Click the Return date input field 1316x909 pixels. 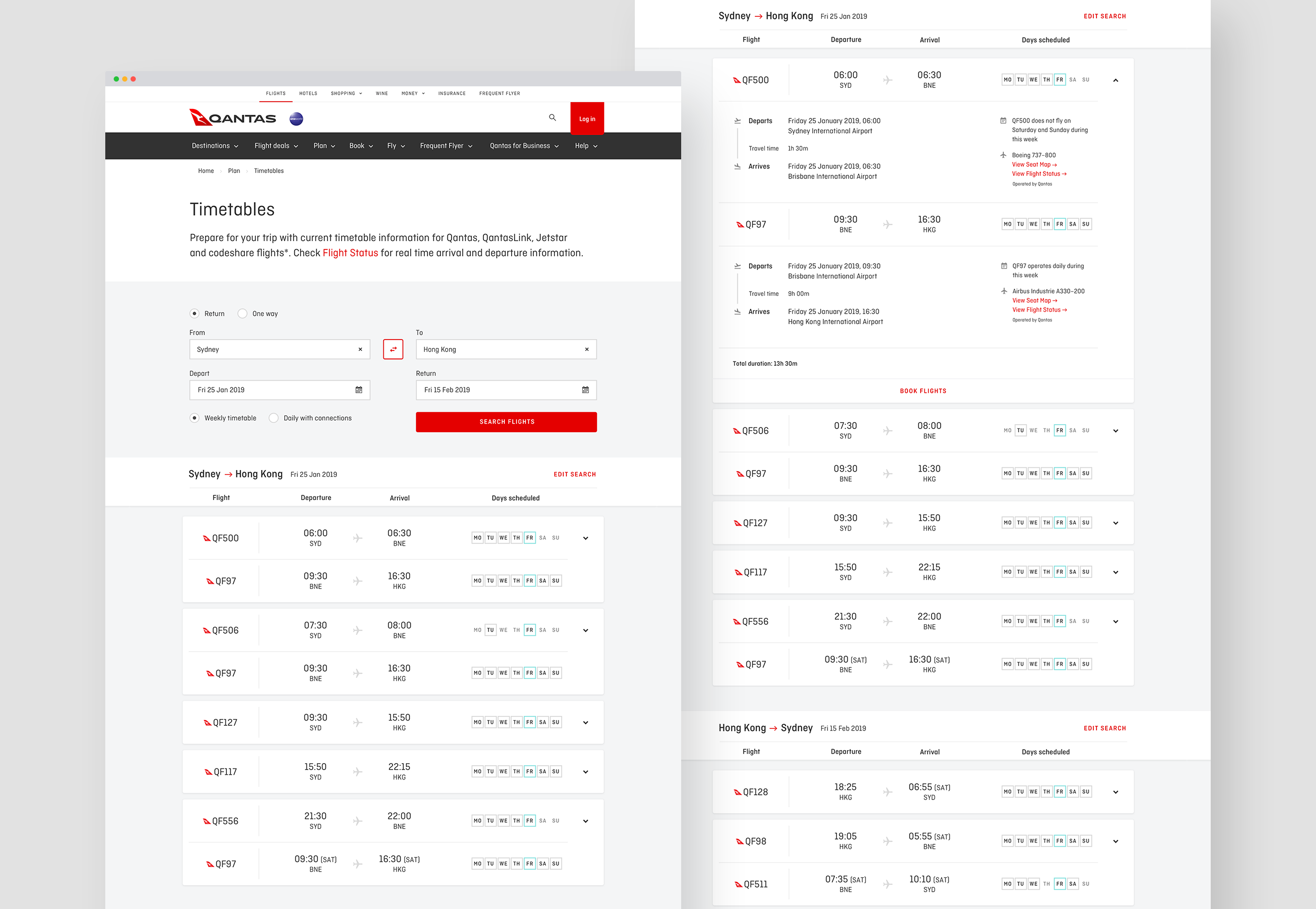tap(506, 389)
